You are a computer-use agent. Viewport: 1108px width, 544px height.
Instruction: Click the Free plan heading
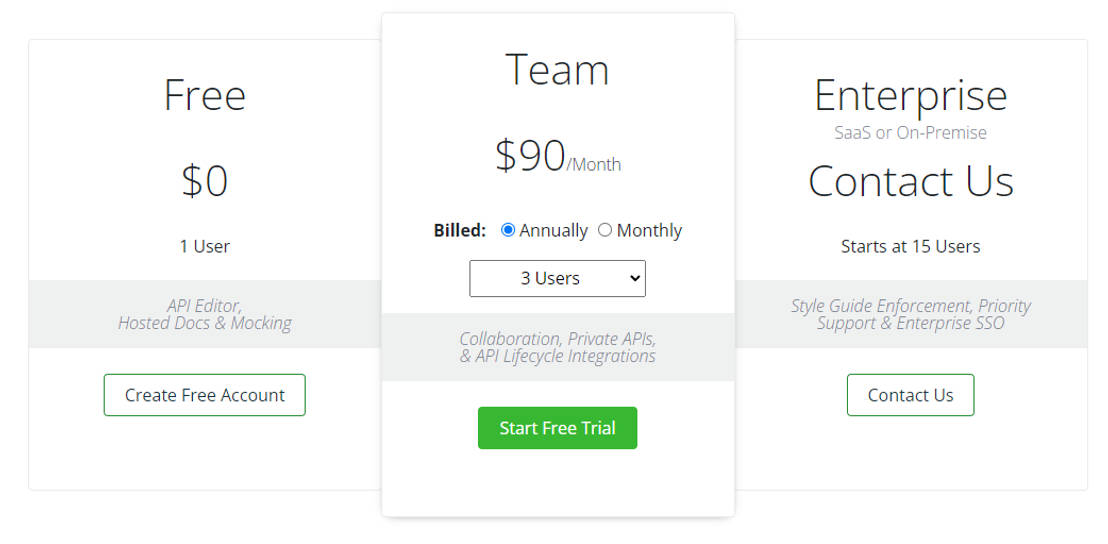pyautogui.click(x=205, y=95)
